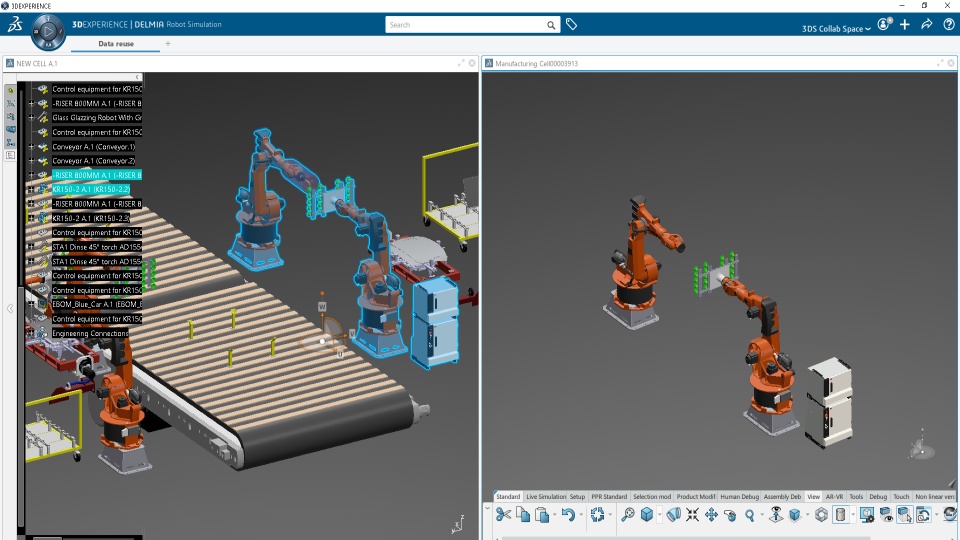Switch to the Setup tab
Viewport: 960px width, 540px height.
click(577, 497)
